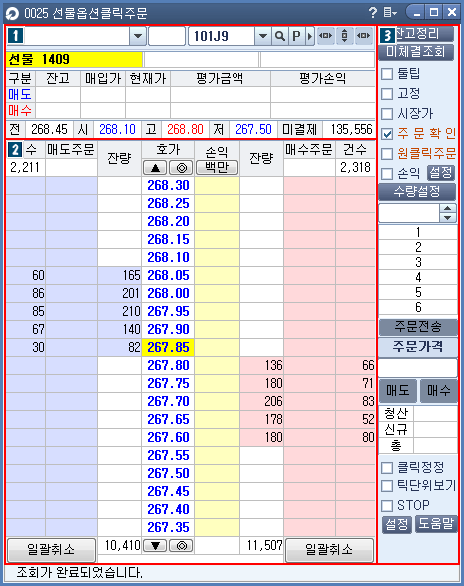Image resolution: width=464 pixels, height=586 pixels.
Task: Click the 매수 buy button
Action: [439, 391]
